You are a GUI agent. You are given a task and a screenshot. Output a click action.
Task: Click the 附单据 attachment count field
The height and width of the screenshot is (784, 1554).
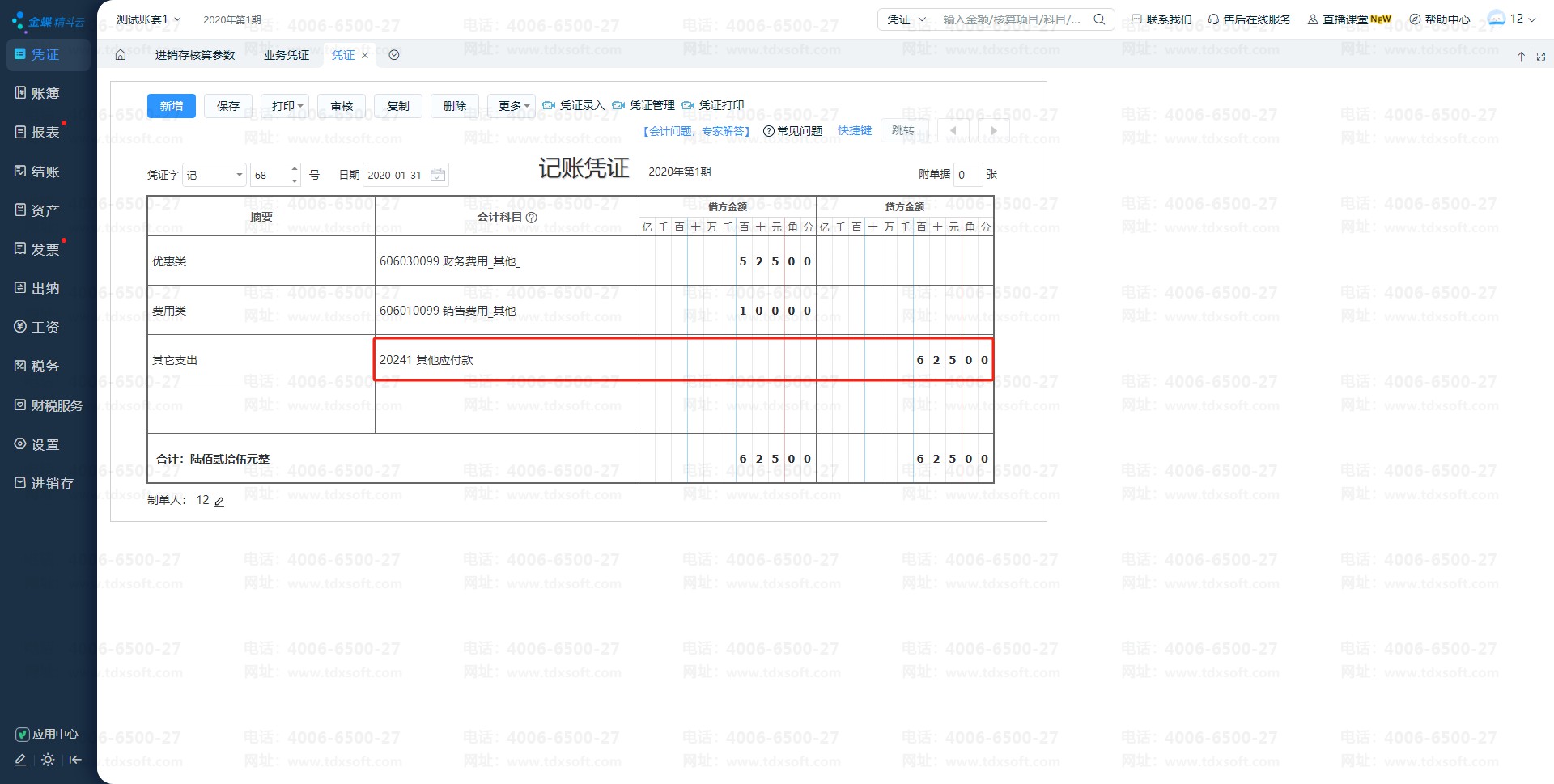968,175
